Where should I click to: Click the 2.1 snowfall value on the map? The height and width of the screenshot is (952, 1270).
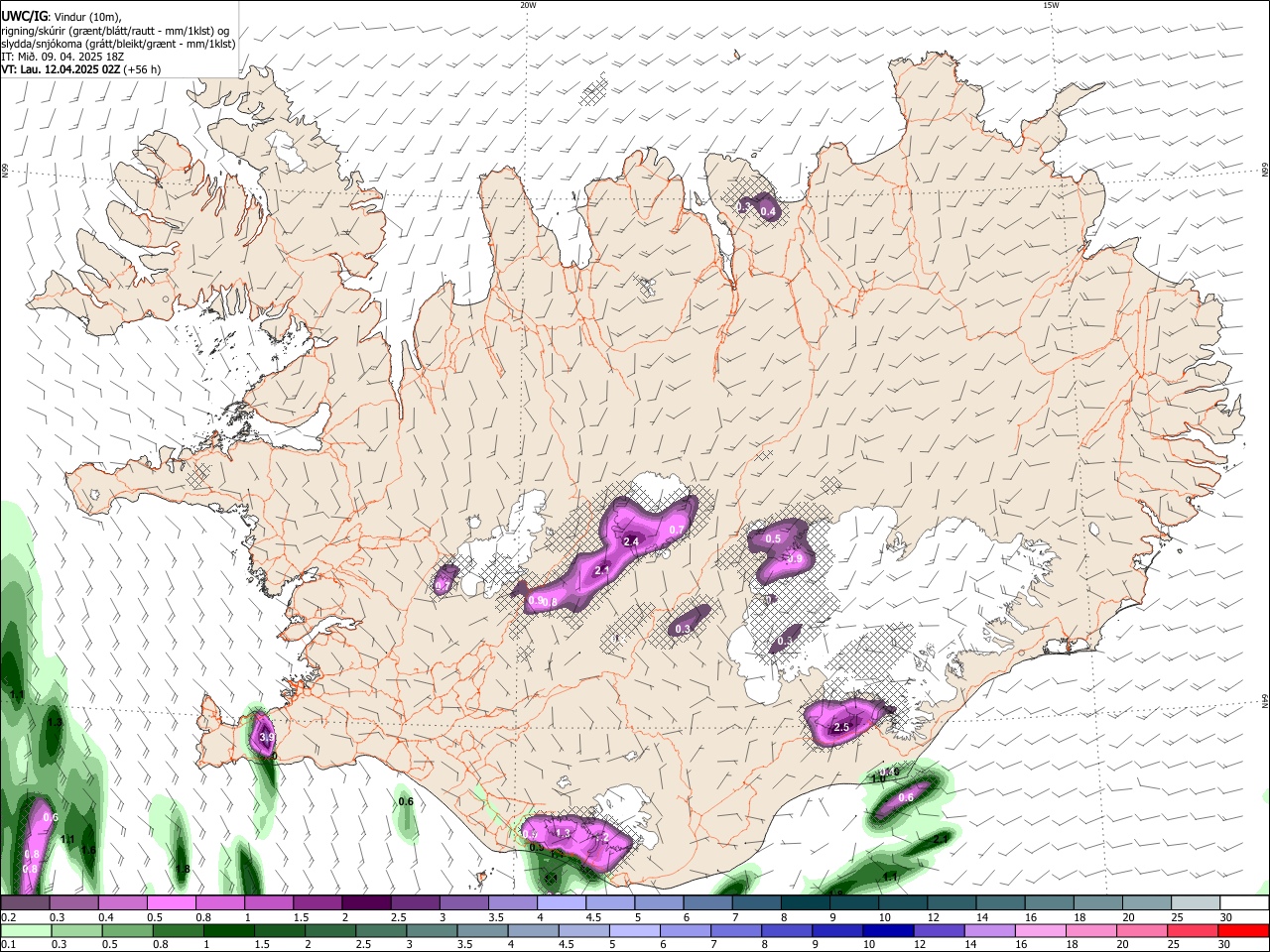[x=601, y=571]
